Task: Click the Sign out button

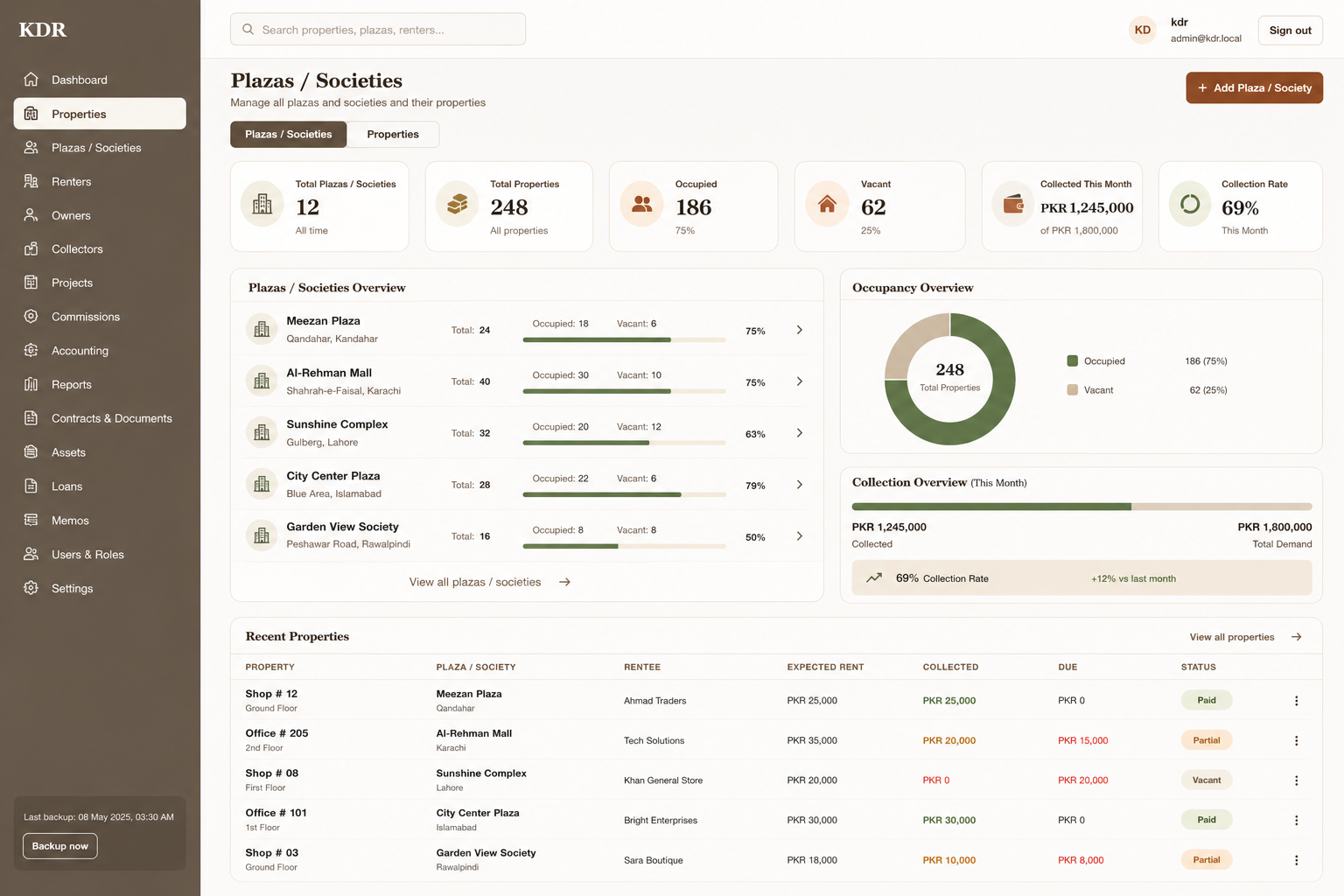Action: pos(1291,31)
